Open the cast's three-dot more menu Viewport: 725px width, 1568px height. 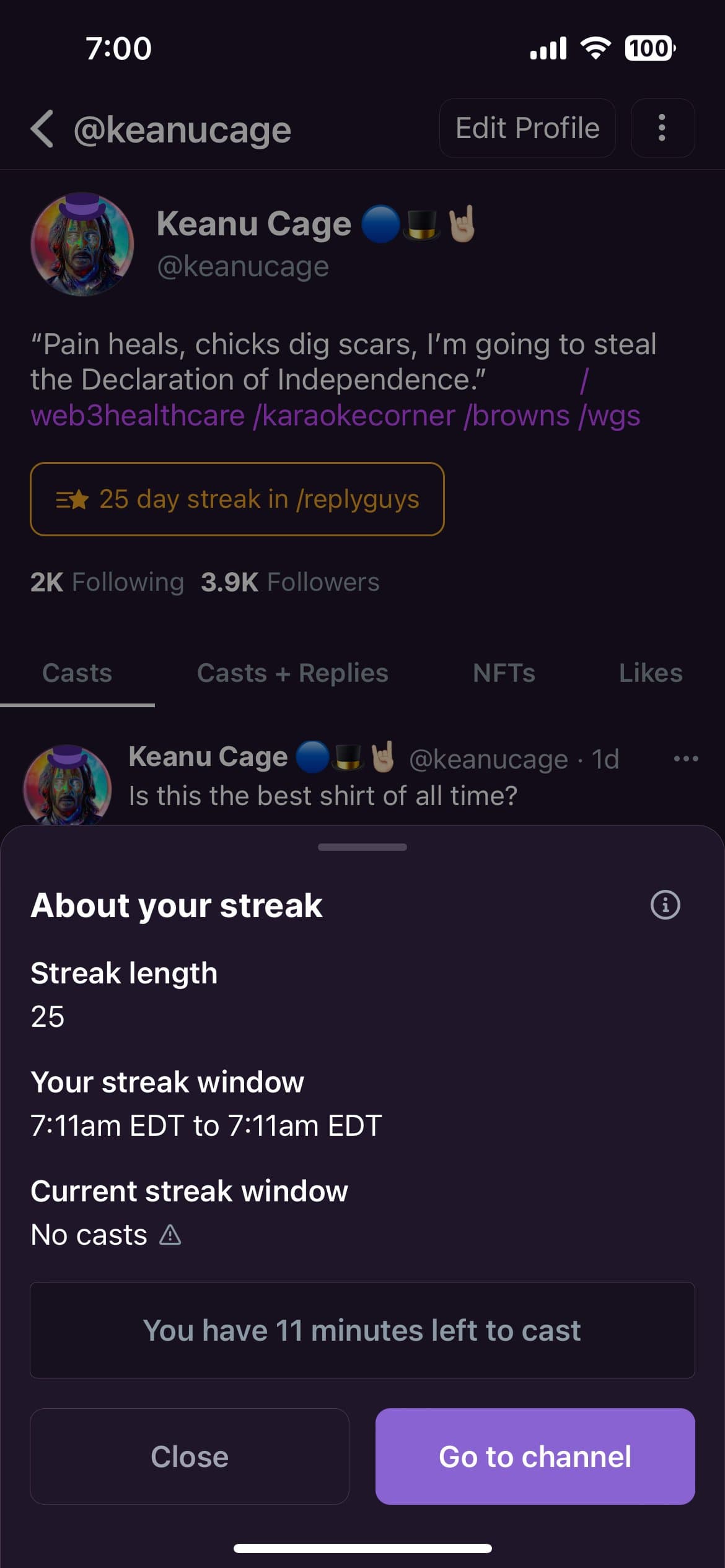686,759
